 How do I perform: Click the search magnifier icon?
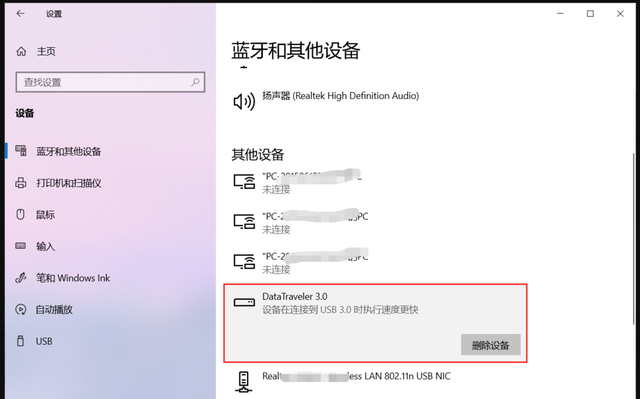pos(195,82)
